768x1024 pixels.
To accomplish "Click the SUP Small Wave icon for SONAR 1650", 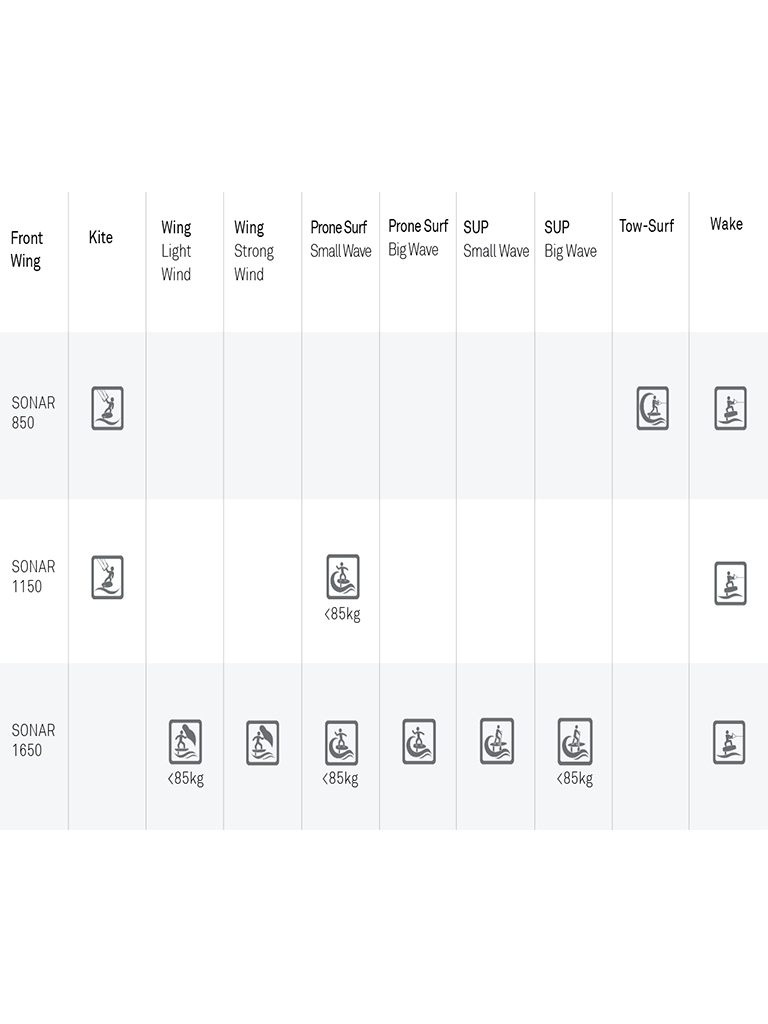I will click(x=496, y=741).
